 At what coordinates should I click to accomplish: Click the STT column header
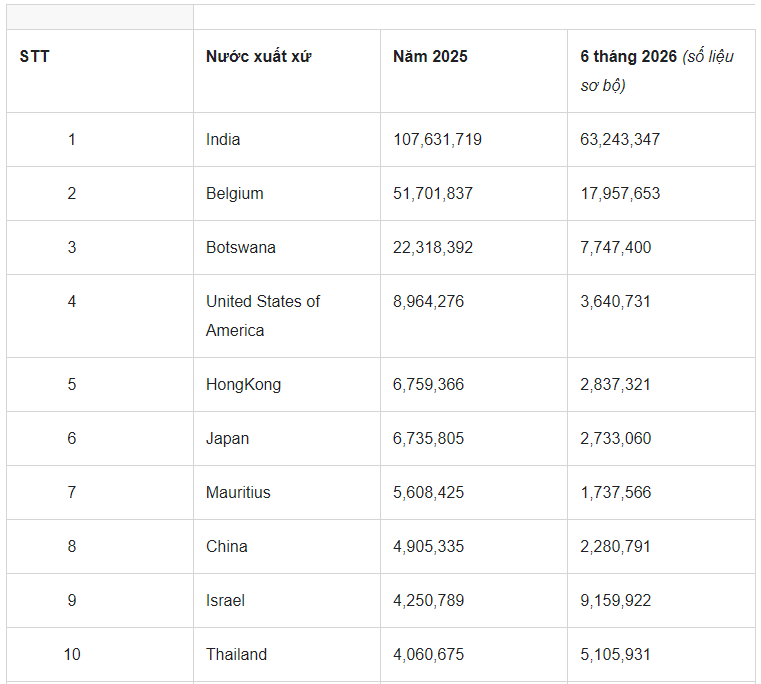[34, 56]
